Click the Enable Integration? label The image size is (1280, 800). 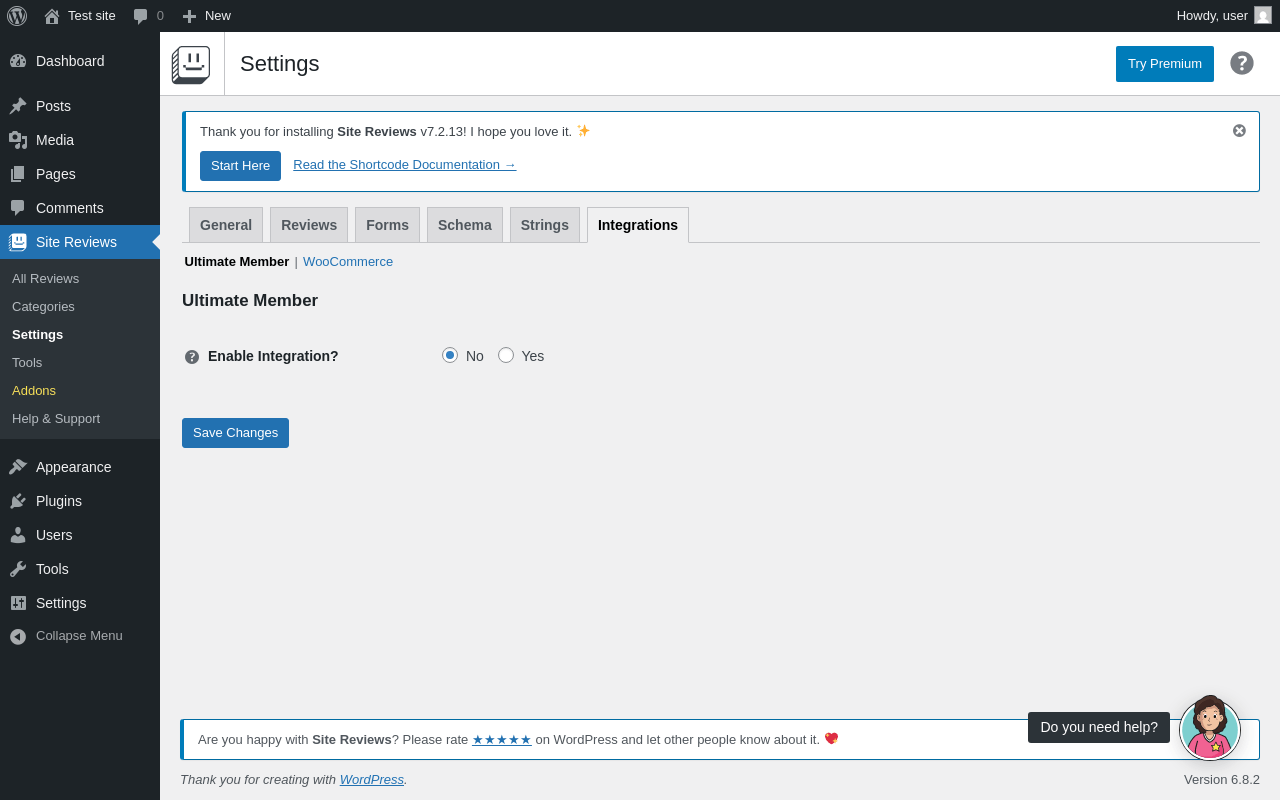point(273,356)
